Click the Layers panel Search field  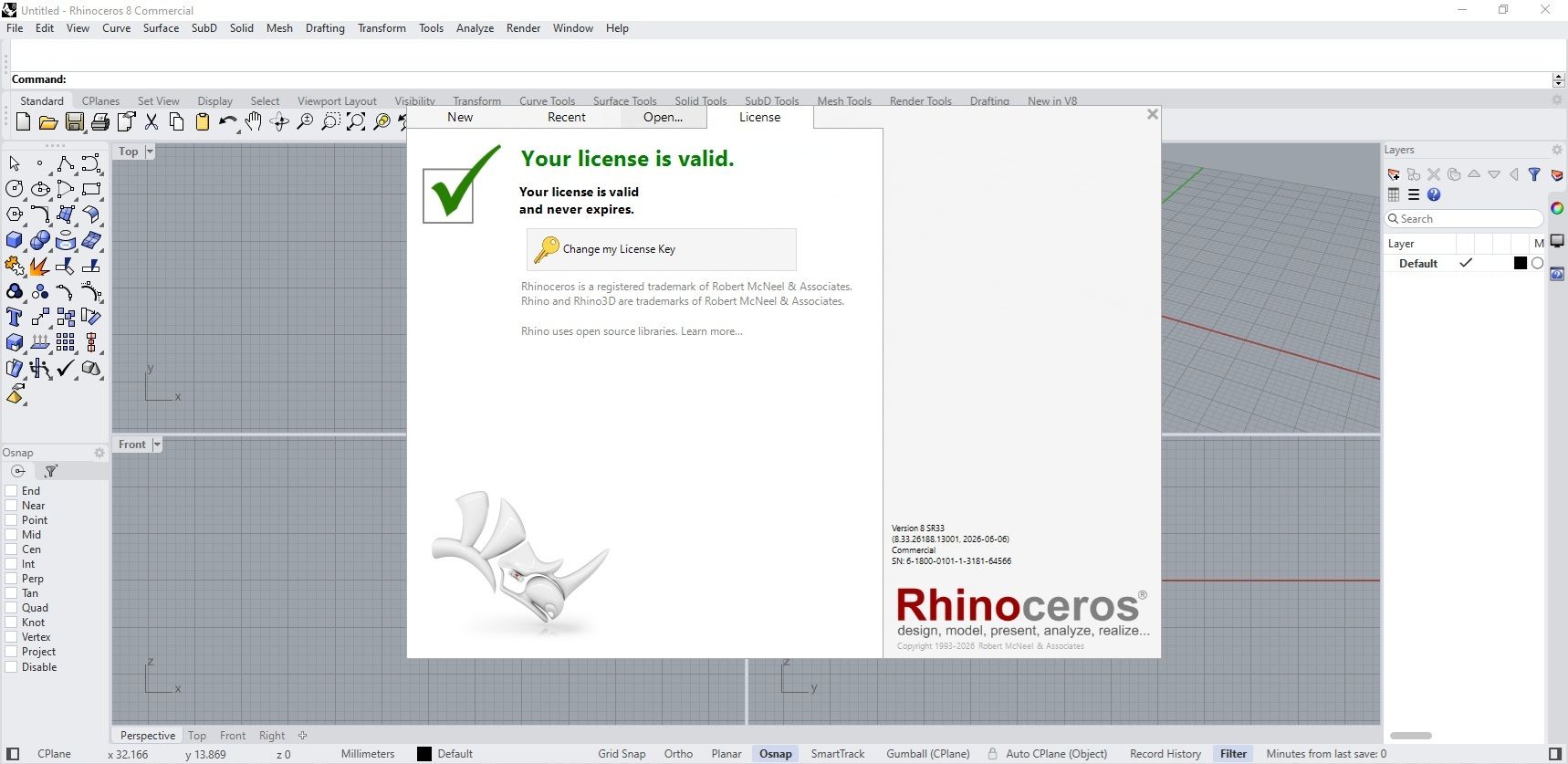1464,219
